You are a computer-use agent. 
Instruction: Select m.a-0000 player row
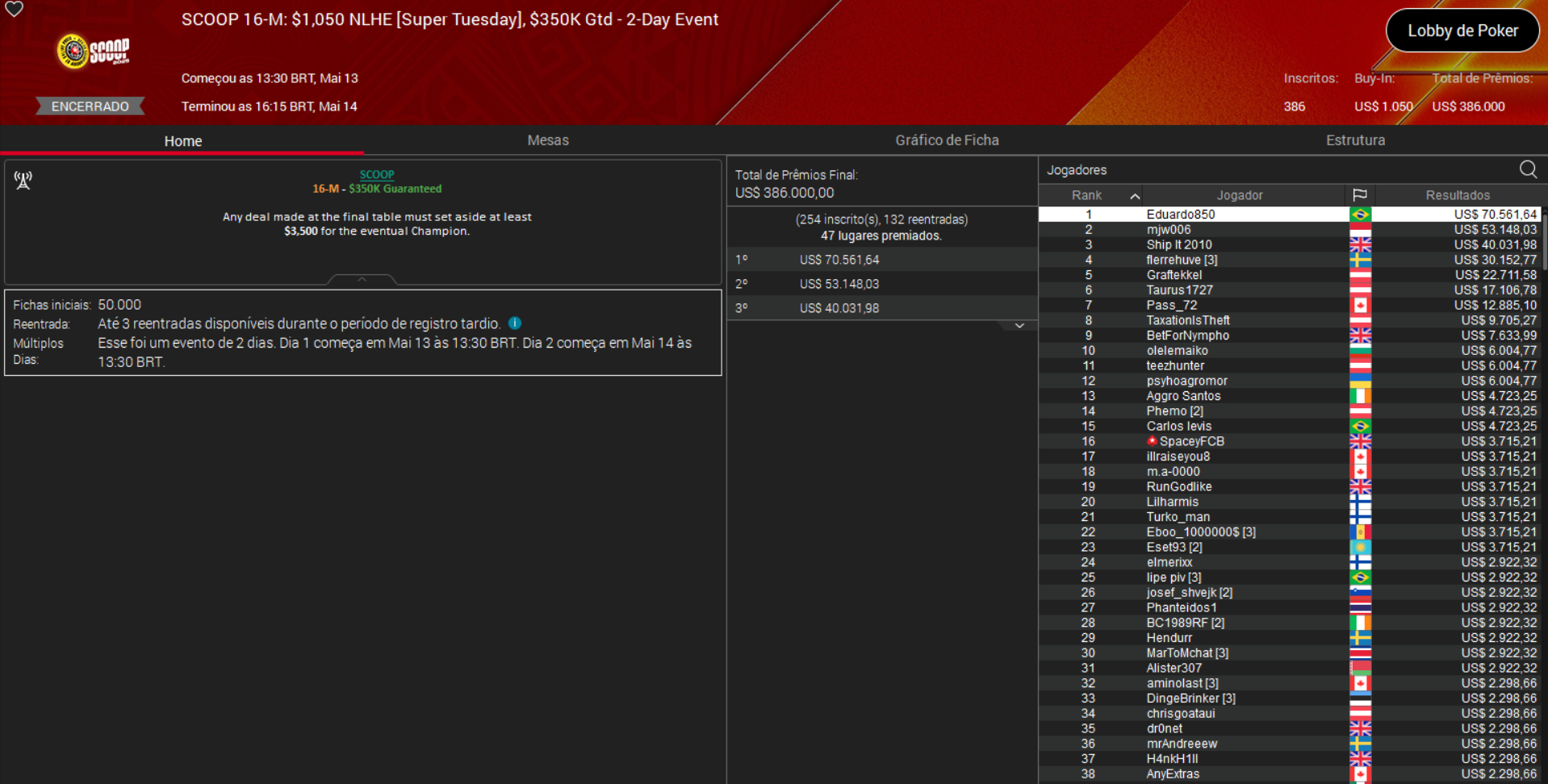[x=1290, y=472]
